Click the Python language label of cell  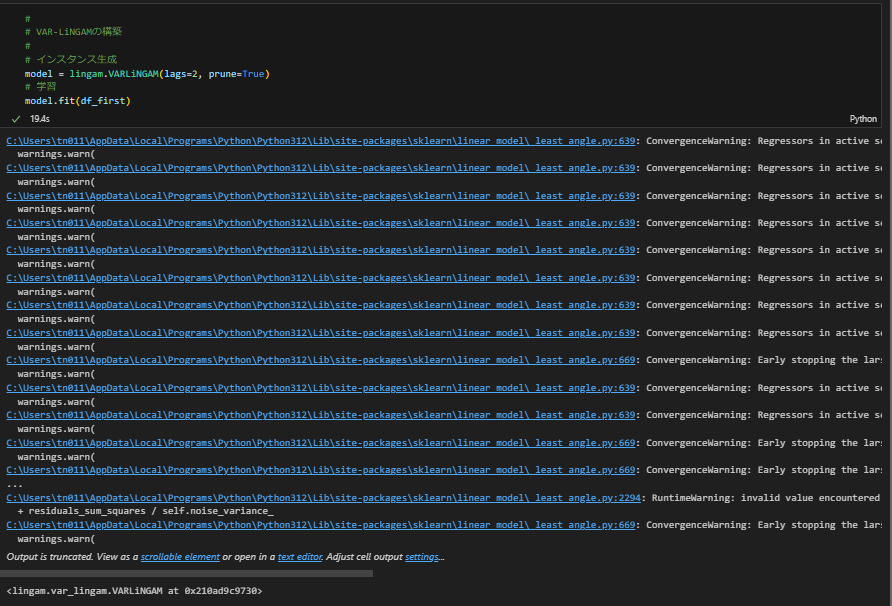pyautogui.click(x=862, y=118)
